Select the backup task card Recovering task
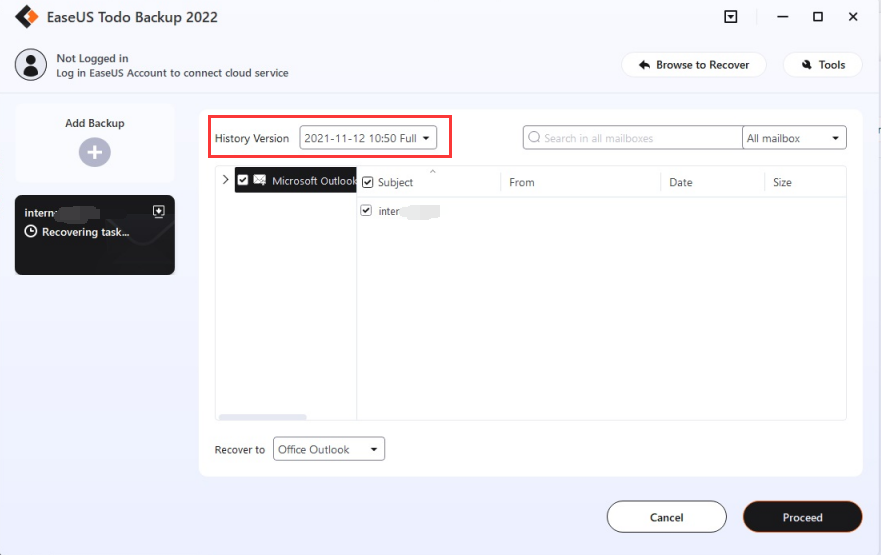 (x=94, y=235)
